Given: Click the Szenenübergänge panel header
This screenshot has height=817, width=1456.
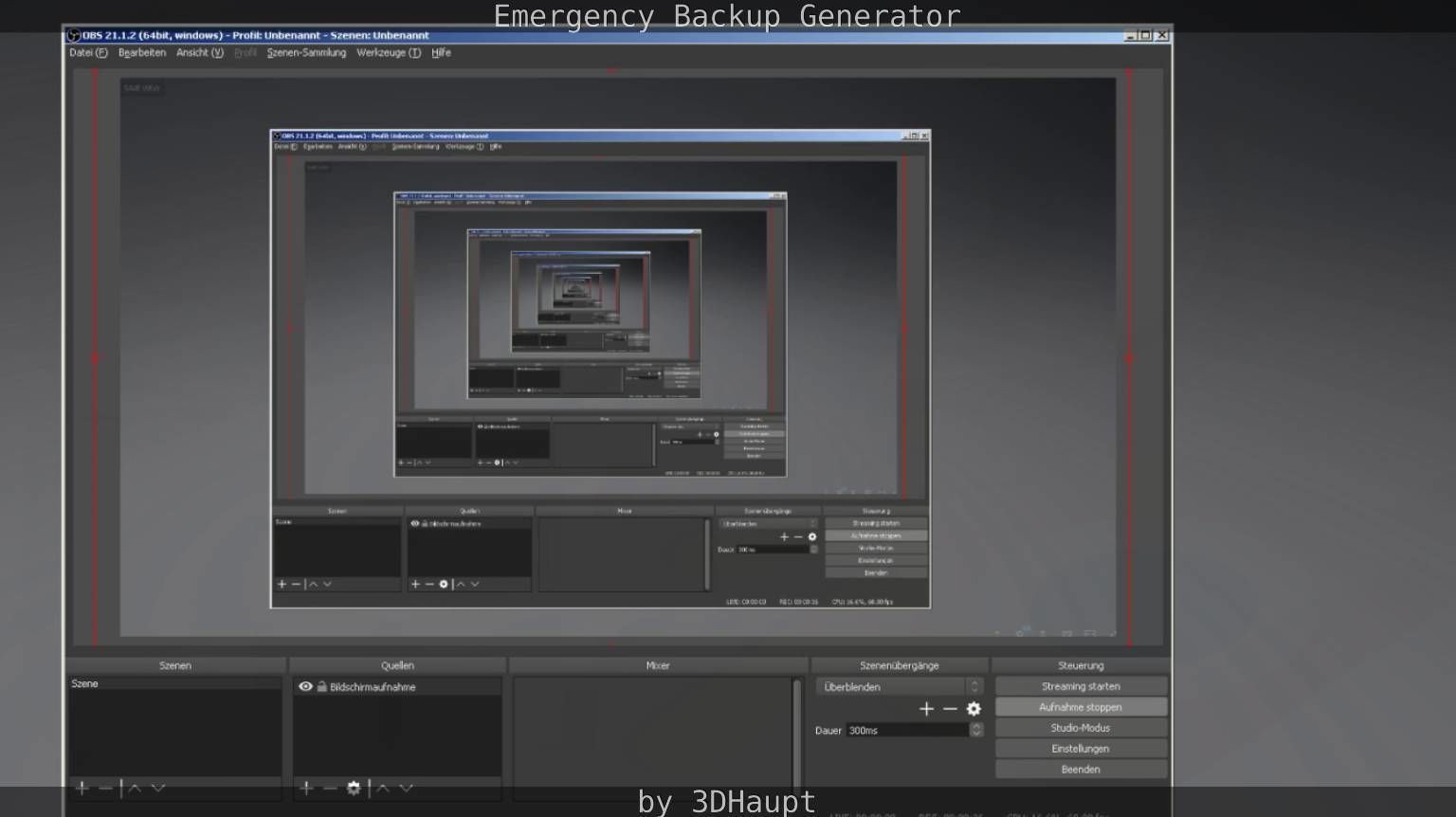Looking at the screenshot, I should pyautogui.click(x=899, y=665).
